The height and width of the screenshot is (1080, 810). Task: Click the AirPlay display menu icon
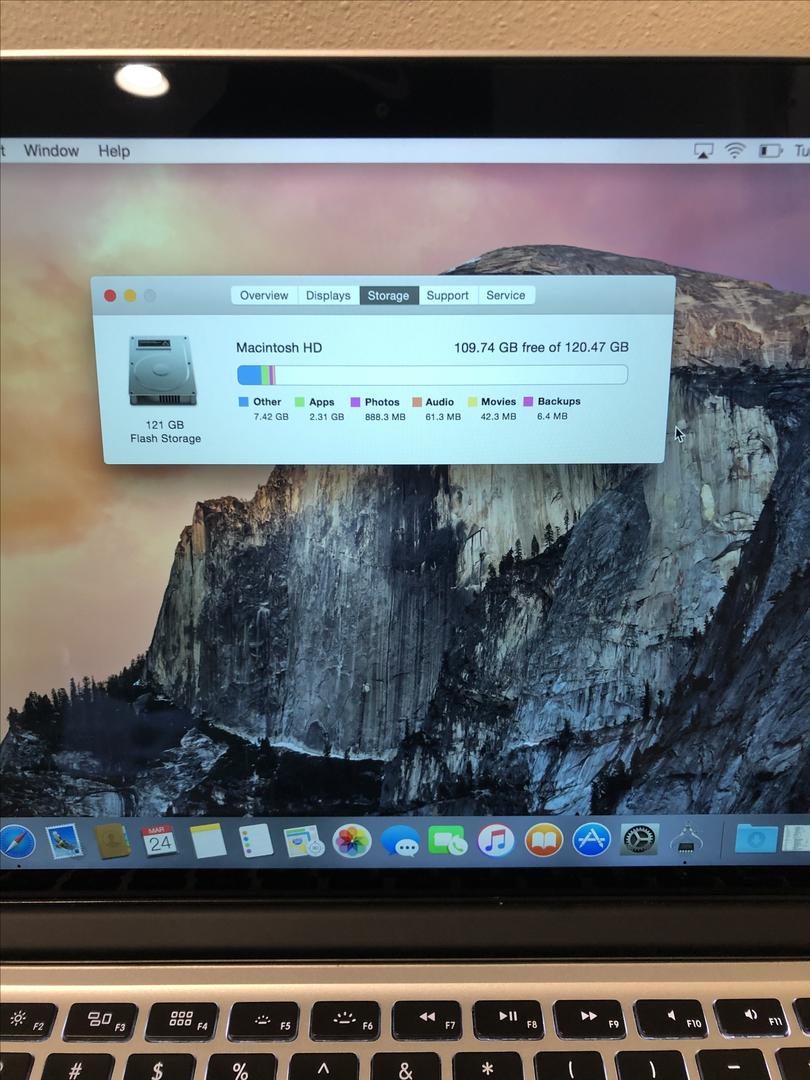703,150
